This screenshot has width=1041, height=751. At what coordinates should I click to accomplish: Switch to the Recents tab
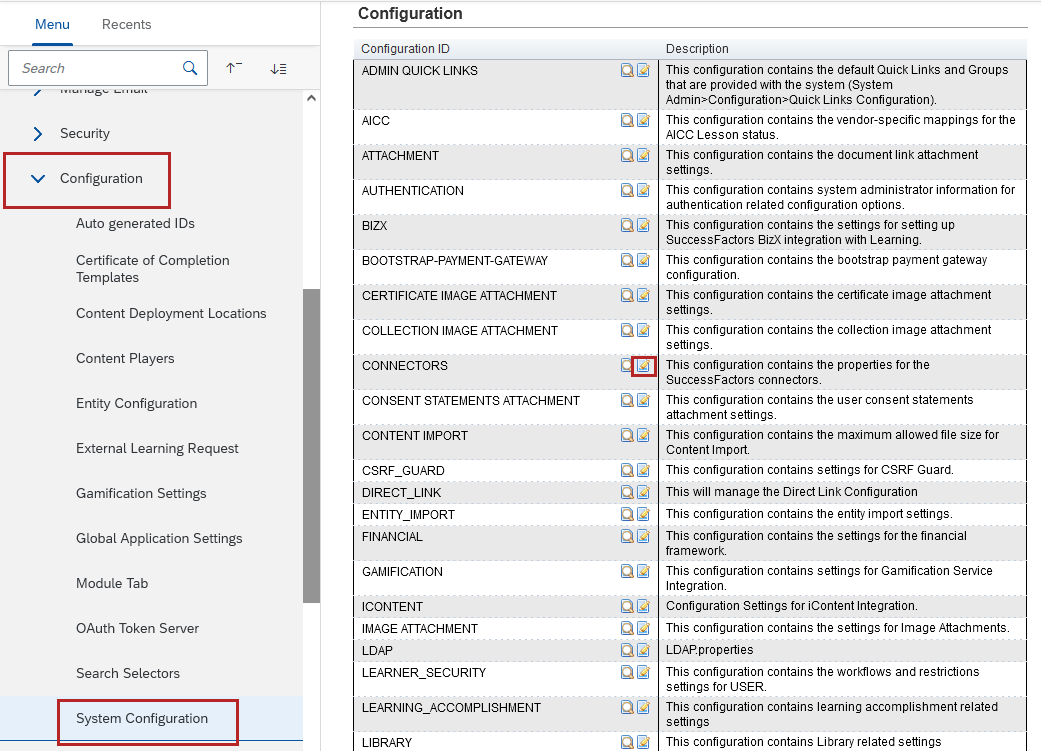pos(127,24)
